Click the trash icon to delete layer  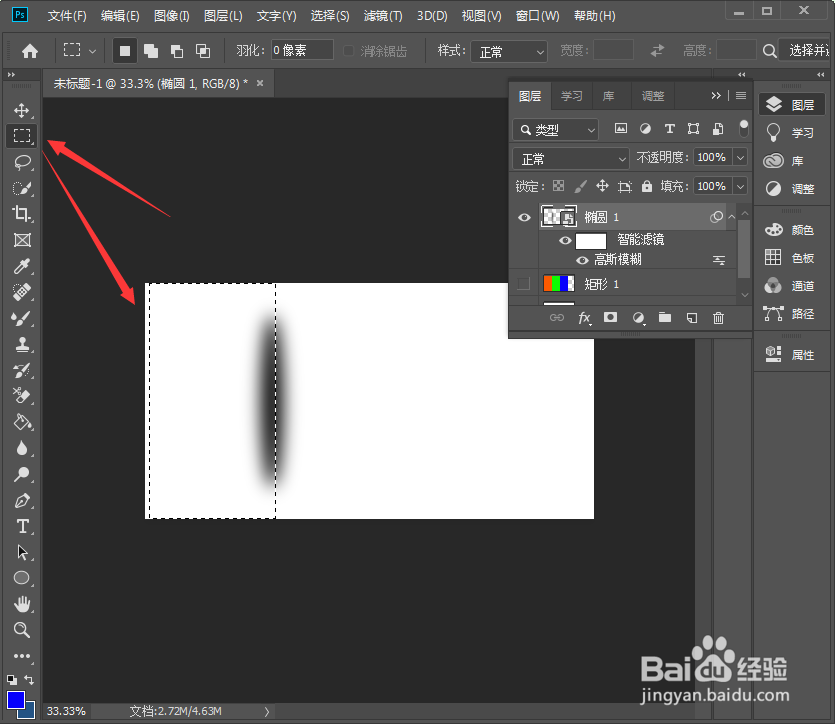[718, 318]
